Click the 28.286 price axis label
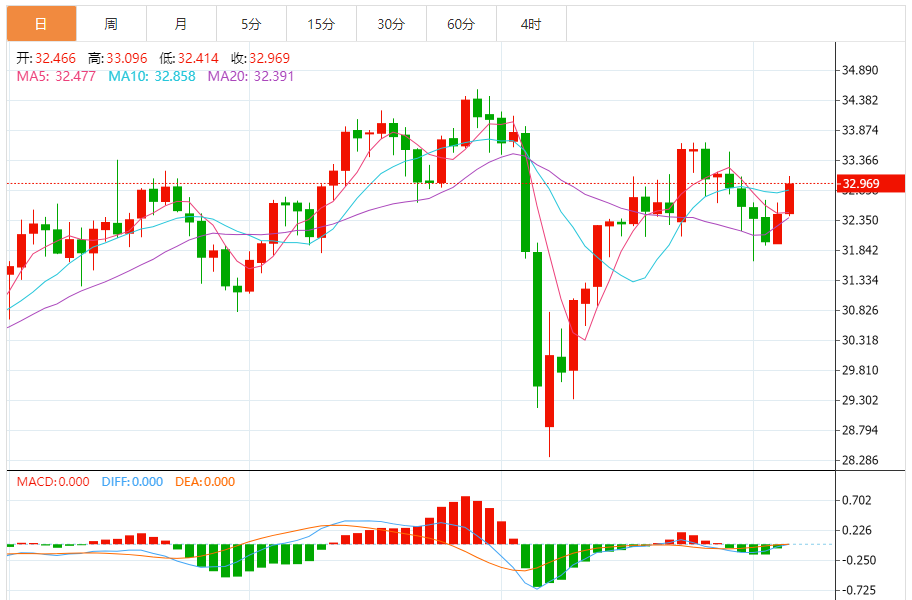 tap(860, 460)
